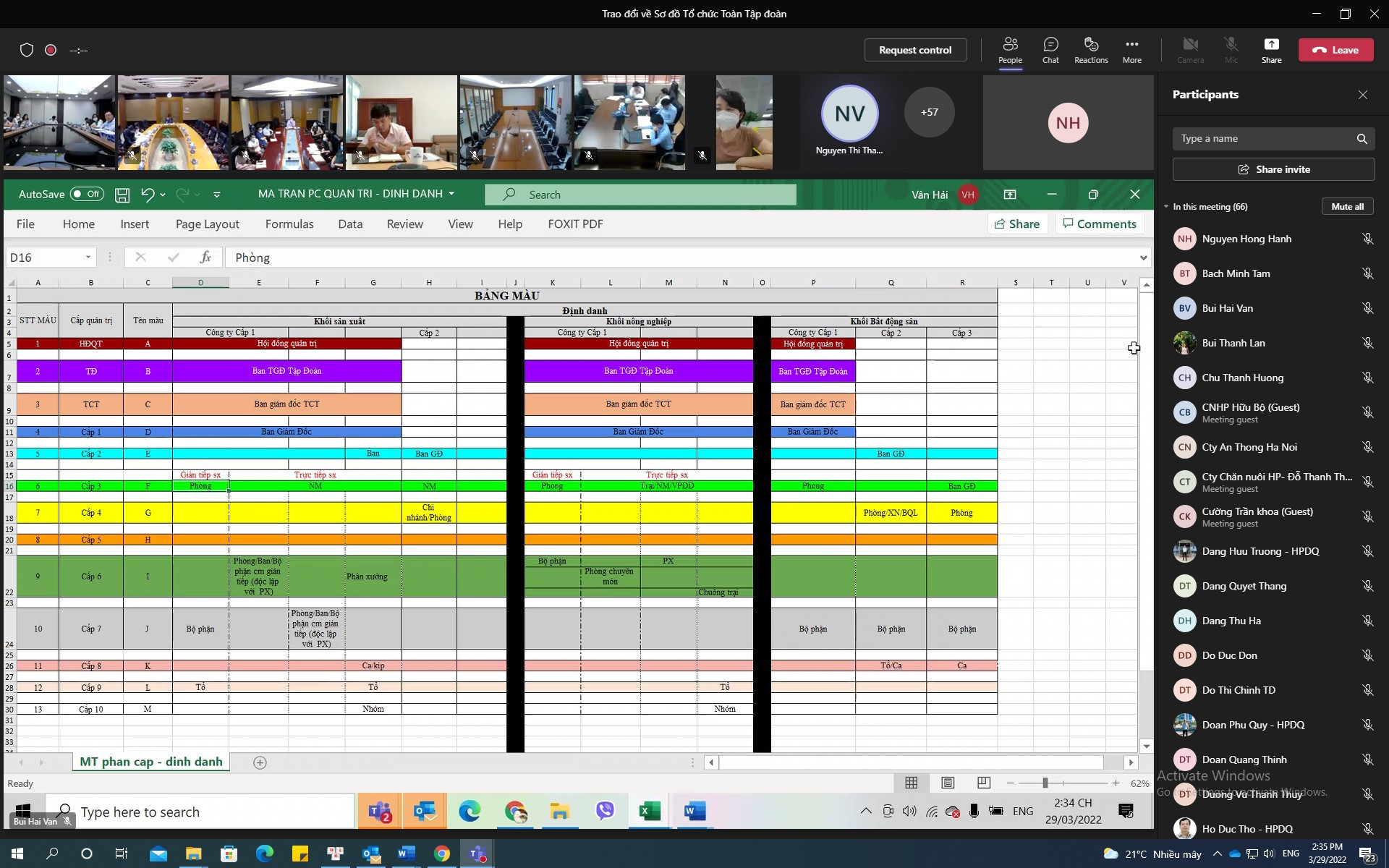1389x868 pixels.
Task: Open the Formulas ribbon tab
Action: click(289, 224)
